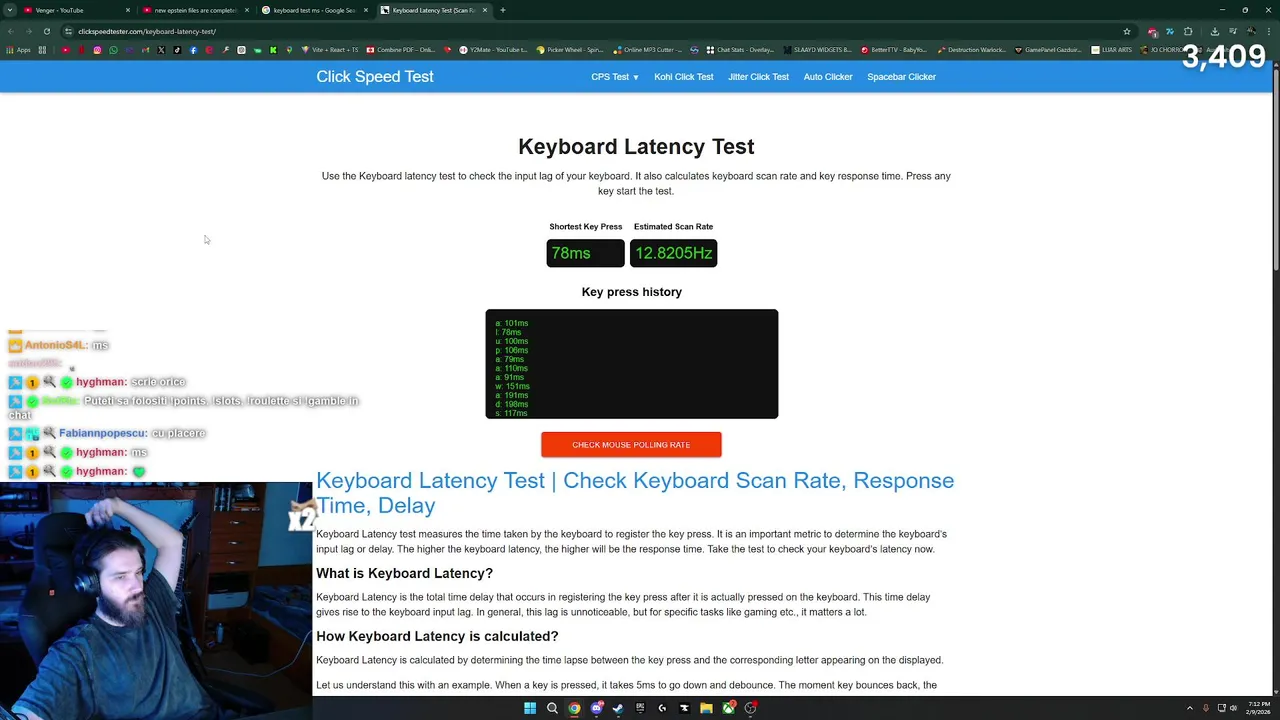
Task: Go back with browser back arrow
Action: [x=10, y=31]
